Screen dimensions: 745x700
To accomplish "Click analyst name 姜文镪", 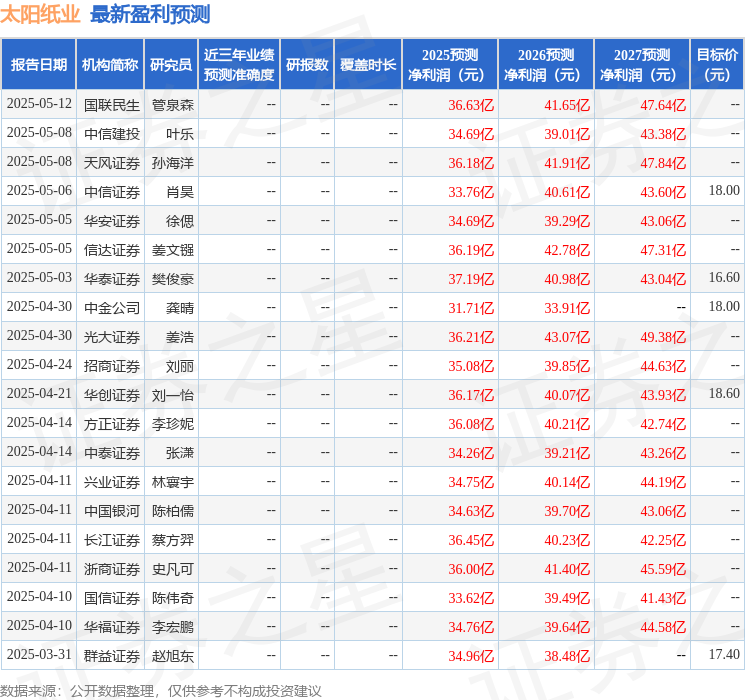I will (x=172, y=250).
